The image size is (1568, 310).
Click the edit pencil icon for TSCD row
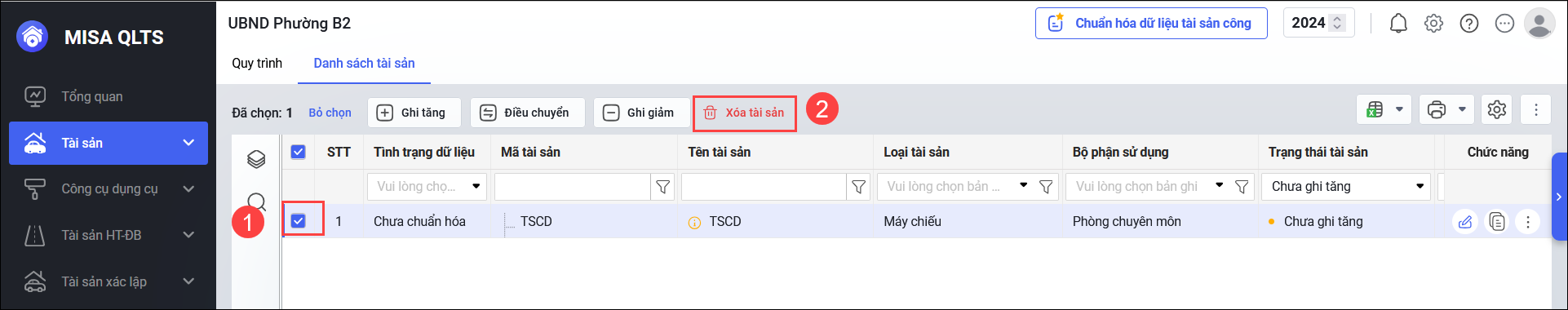pos(1465,221)
